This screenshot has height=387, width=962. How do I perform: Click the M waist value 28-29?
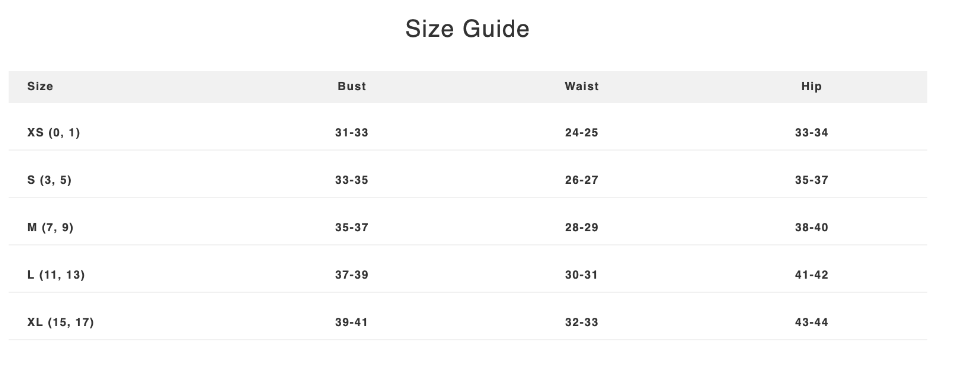pos(582,228)
